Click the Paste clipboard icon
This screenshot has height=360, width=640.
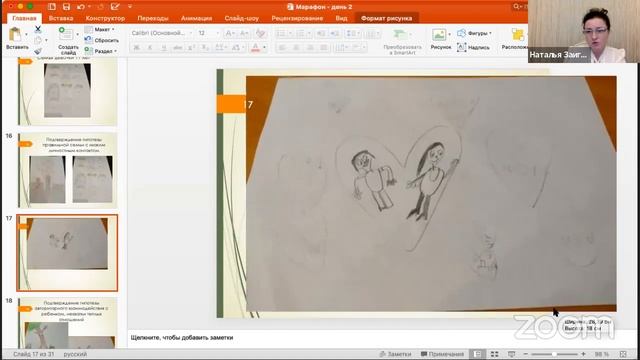click(15, 34)
